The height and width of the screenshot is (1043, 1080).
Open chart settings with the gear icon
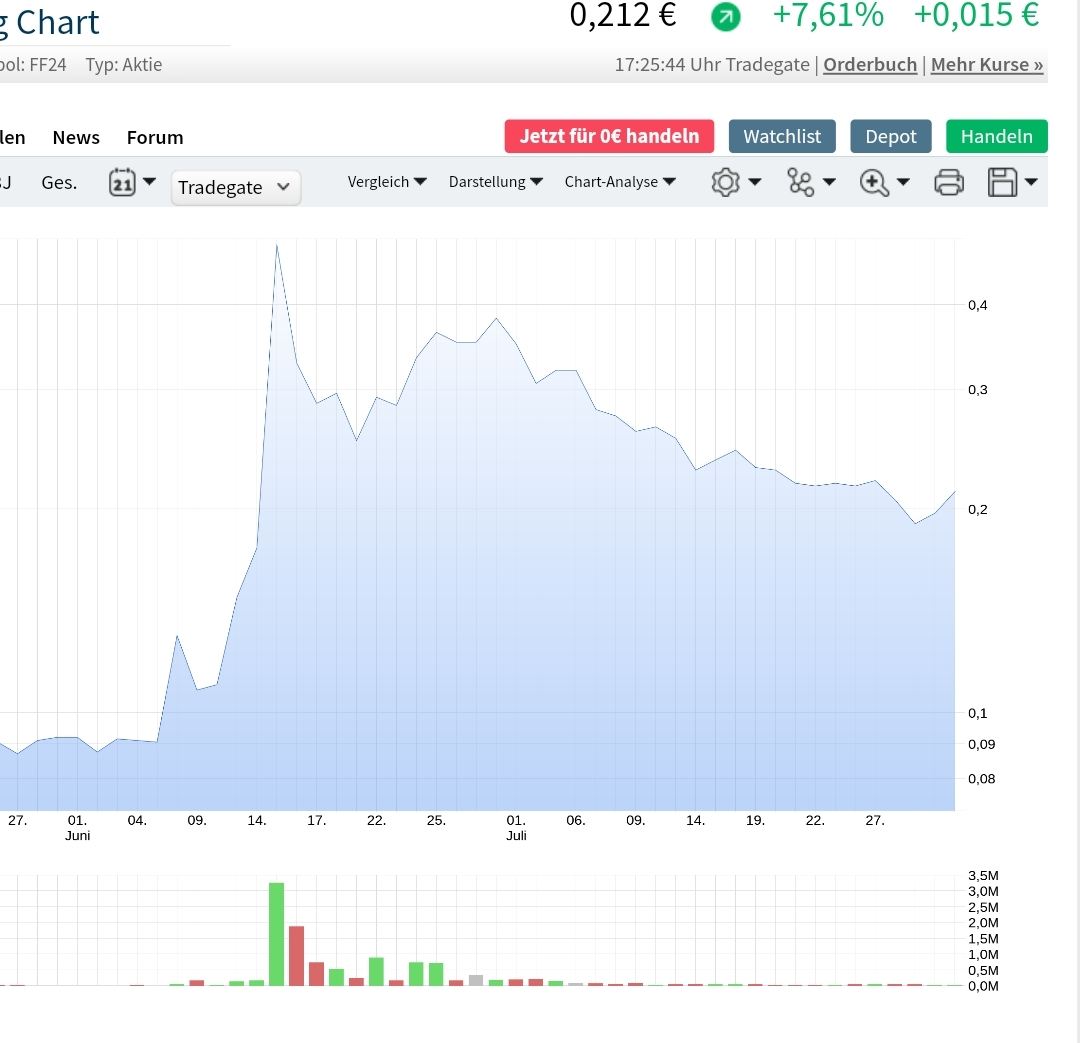[727, 182]
